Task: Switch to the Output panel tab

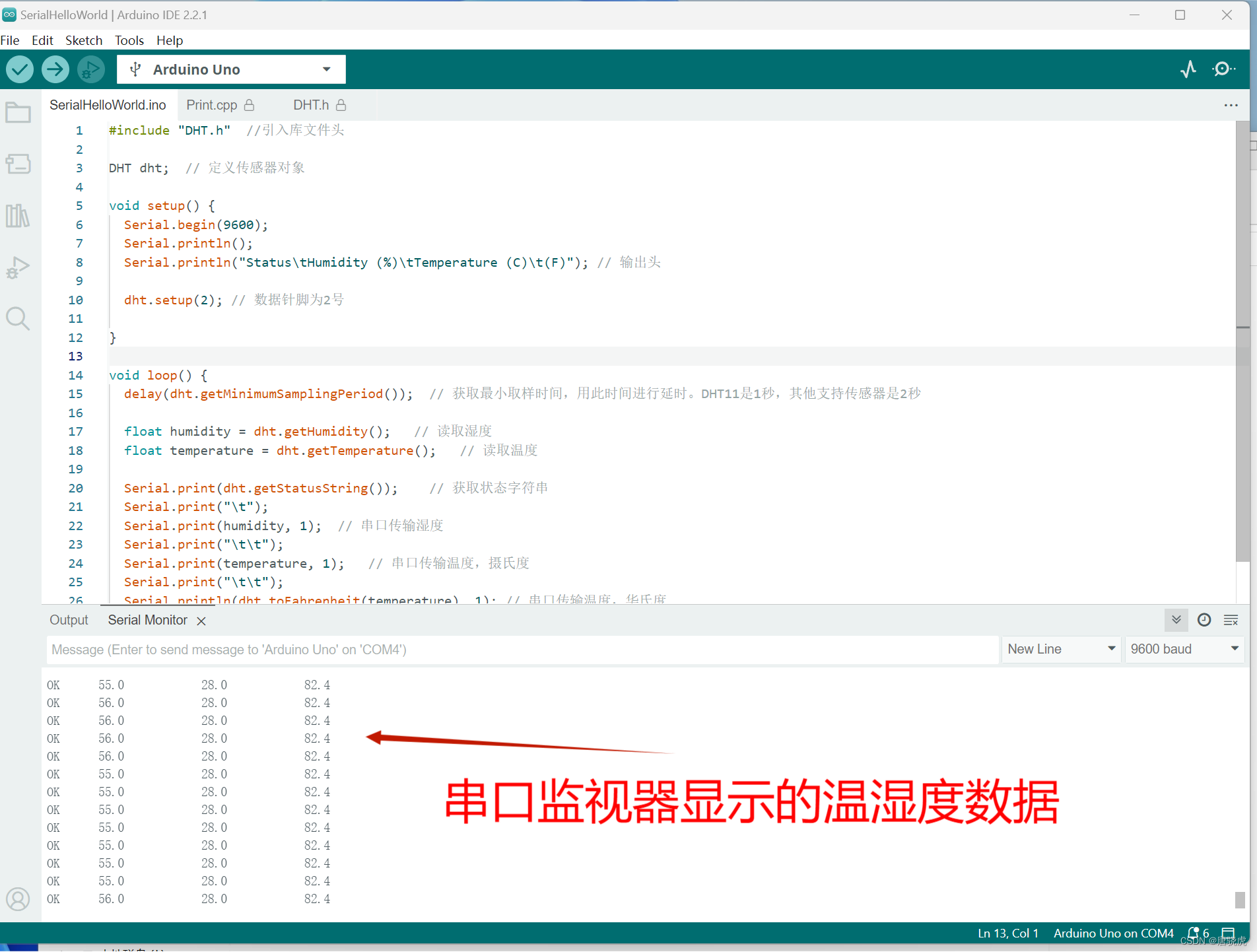Action: (x=69, y=620)
